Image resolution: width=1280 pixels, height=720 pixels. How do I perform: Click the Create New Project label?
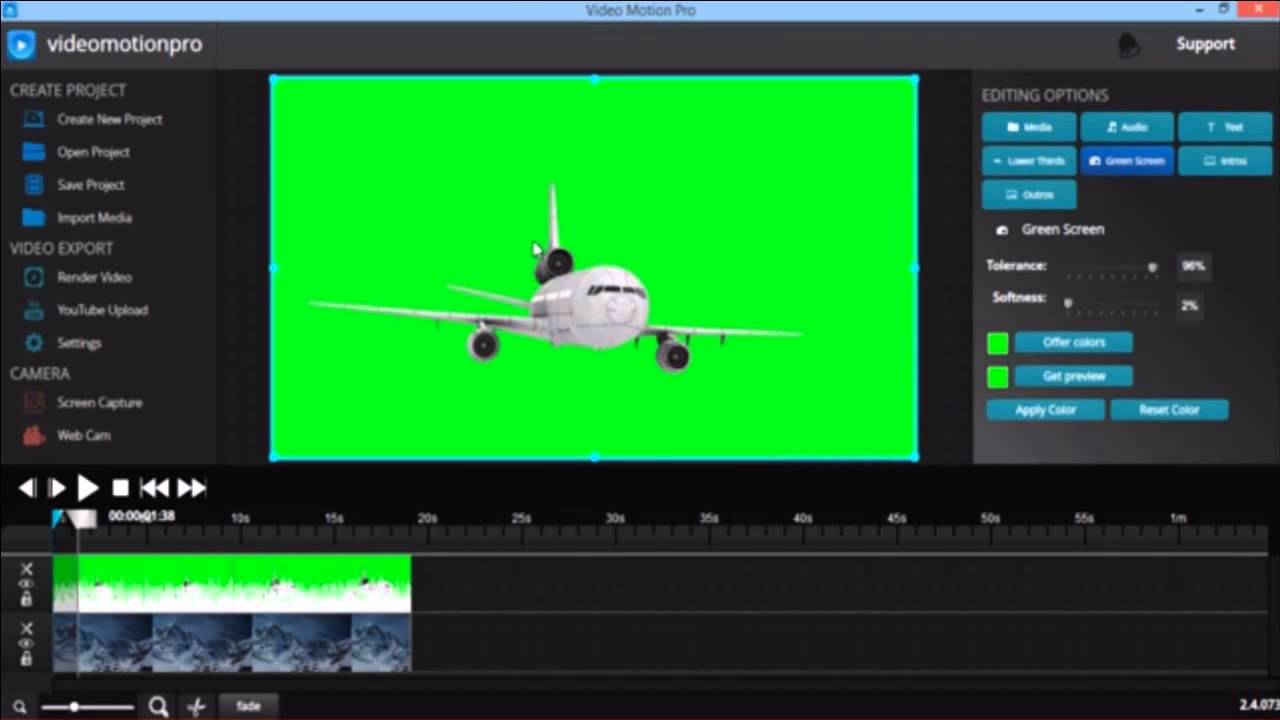point(110,119)
